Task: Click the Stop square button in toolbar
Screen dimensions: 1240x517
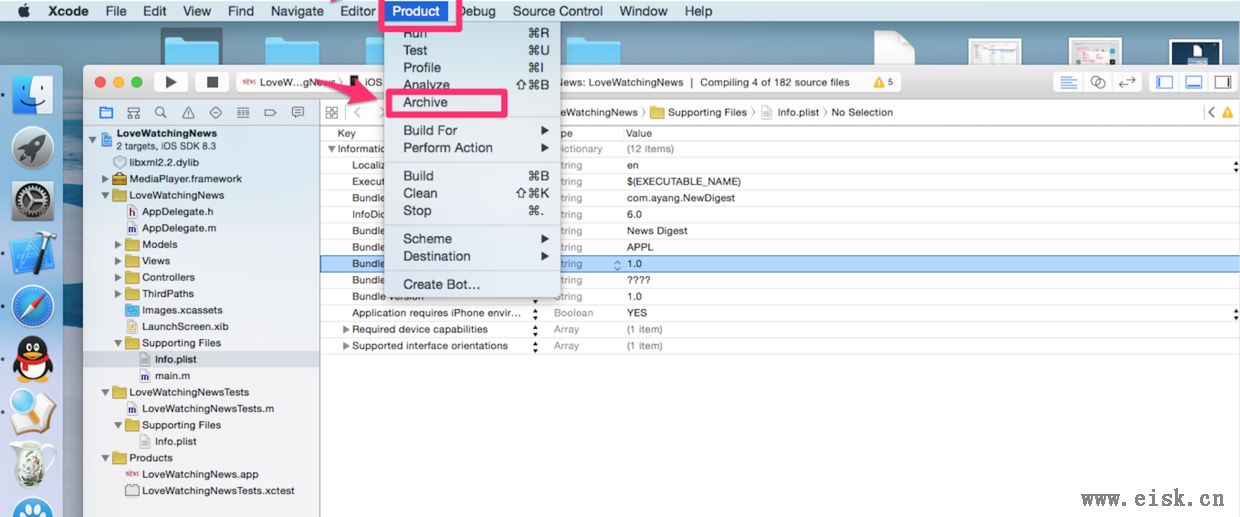Action: 211,82
